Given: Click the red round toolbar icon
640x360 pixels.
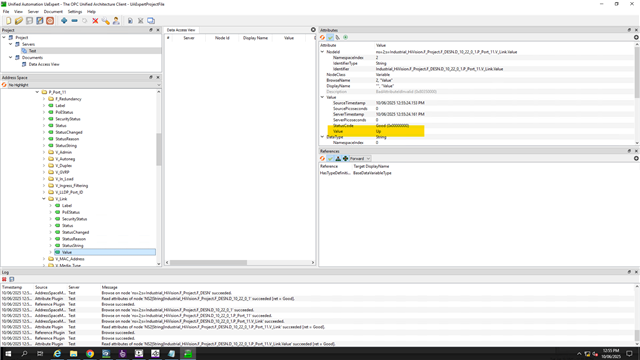Looking at the screenshot, I should pos(50,21).
